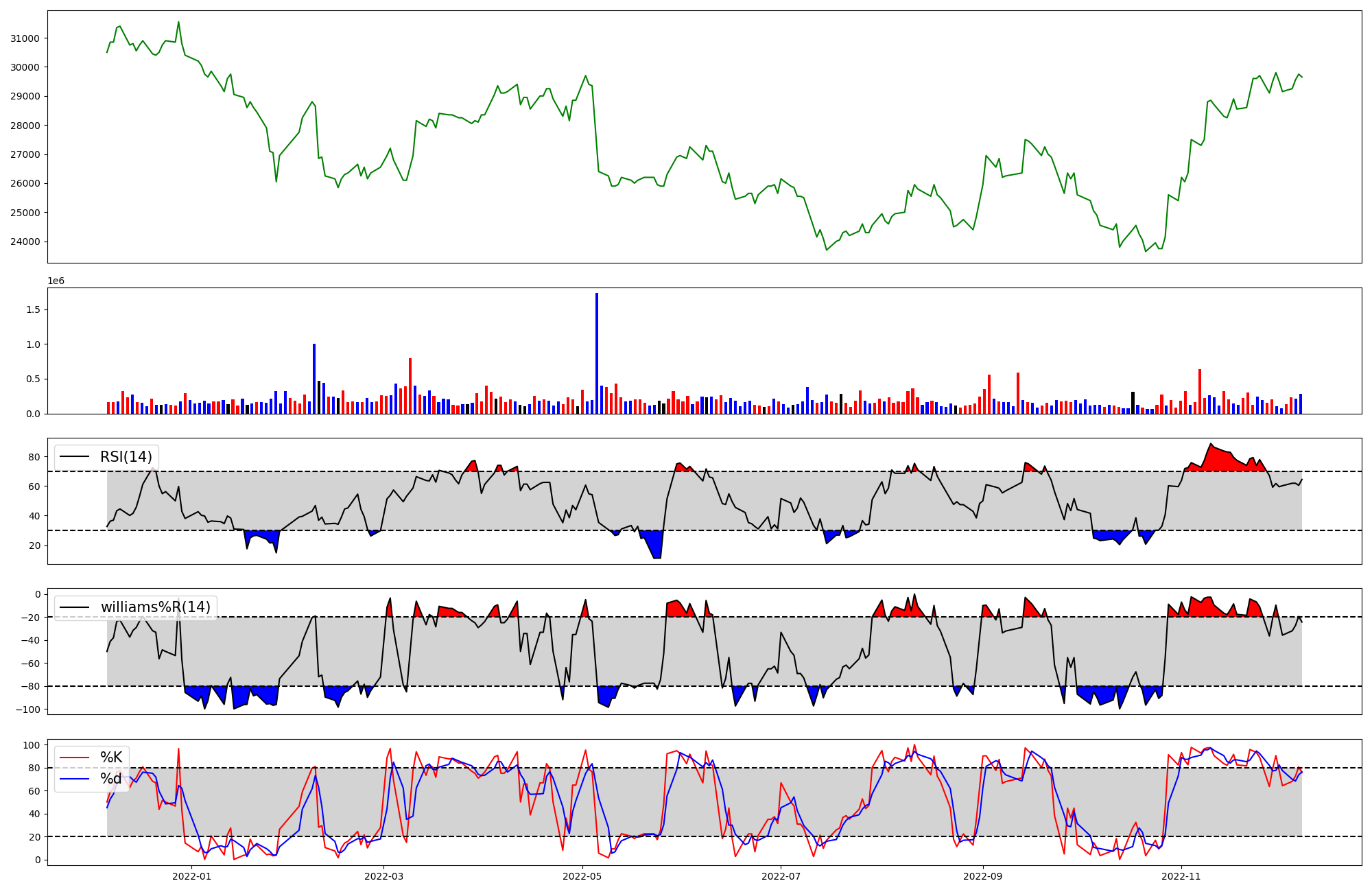Click the 2022-09 x-axis date label
Screen dimensions: 1372x892
pos(983,876)
